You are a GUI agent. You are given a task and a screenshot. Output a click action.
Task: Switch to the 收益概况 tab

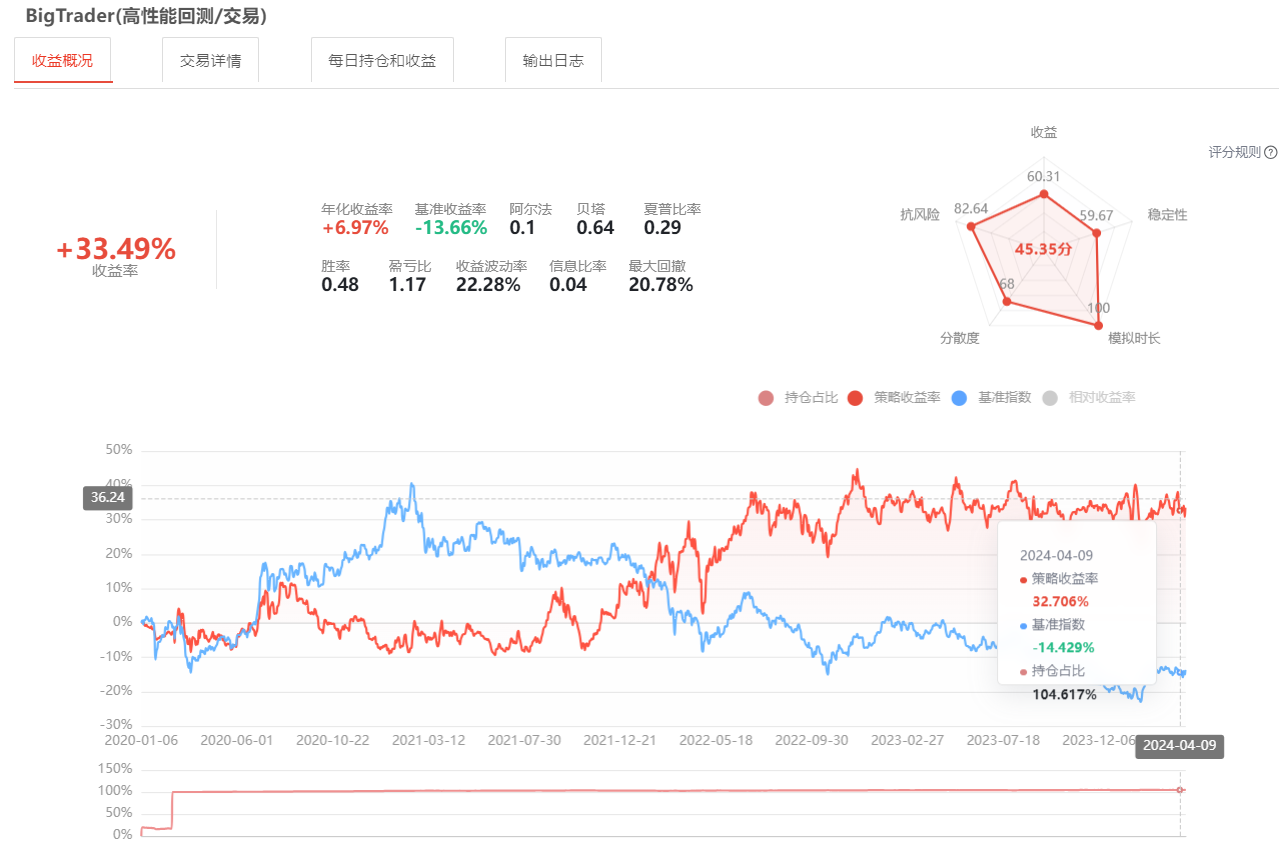(x=63, y=61)
